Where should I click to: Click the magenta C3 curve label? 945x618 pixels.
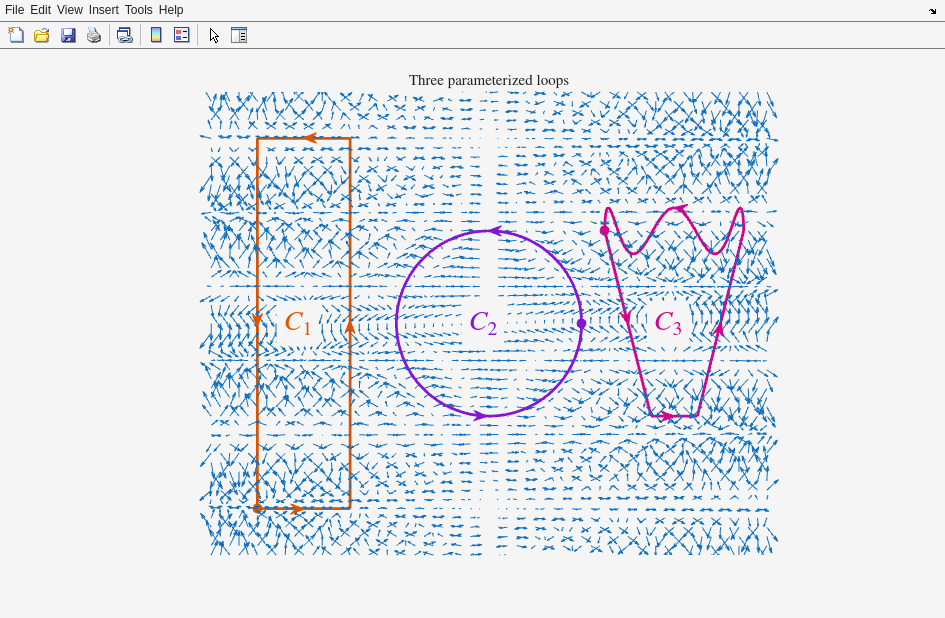tap(668, 323)
